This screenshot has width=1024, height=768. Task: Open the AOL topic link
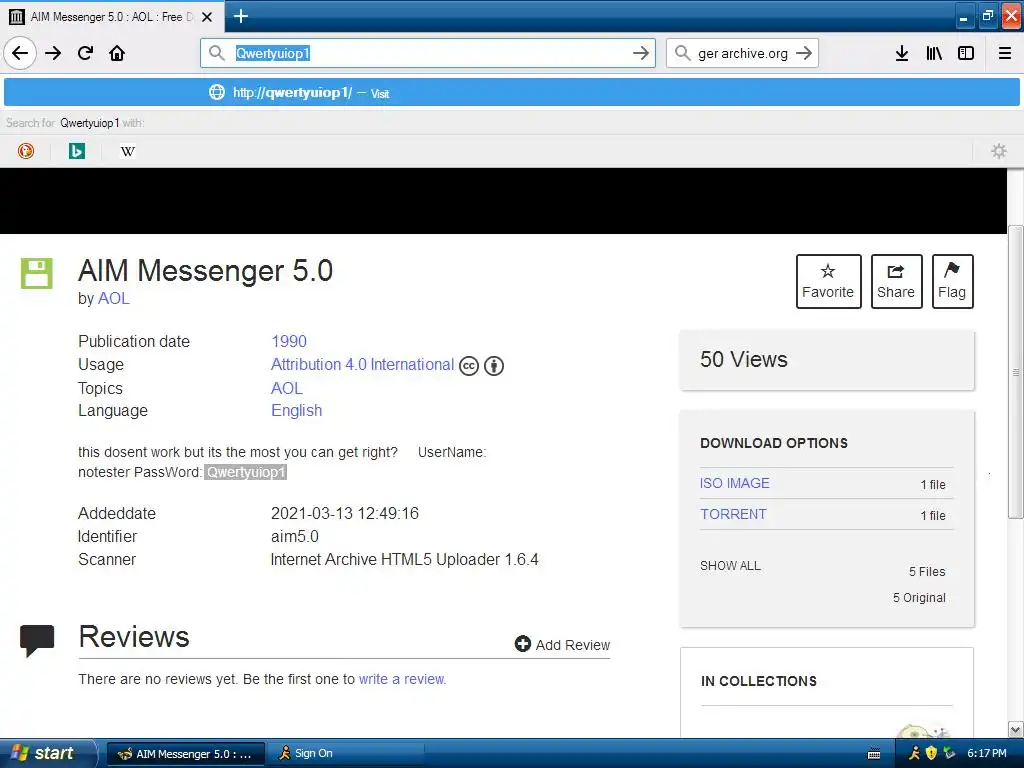point(287,389)
